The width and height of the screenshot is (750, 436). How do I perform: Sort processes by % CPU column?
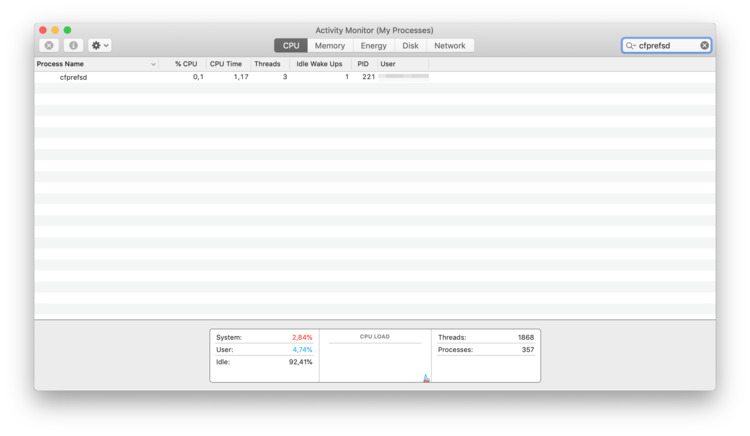(x=185, y=64)
